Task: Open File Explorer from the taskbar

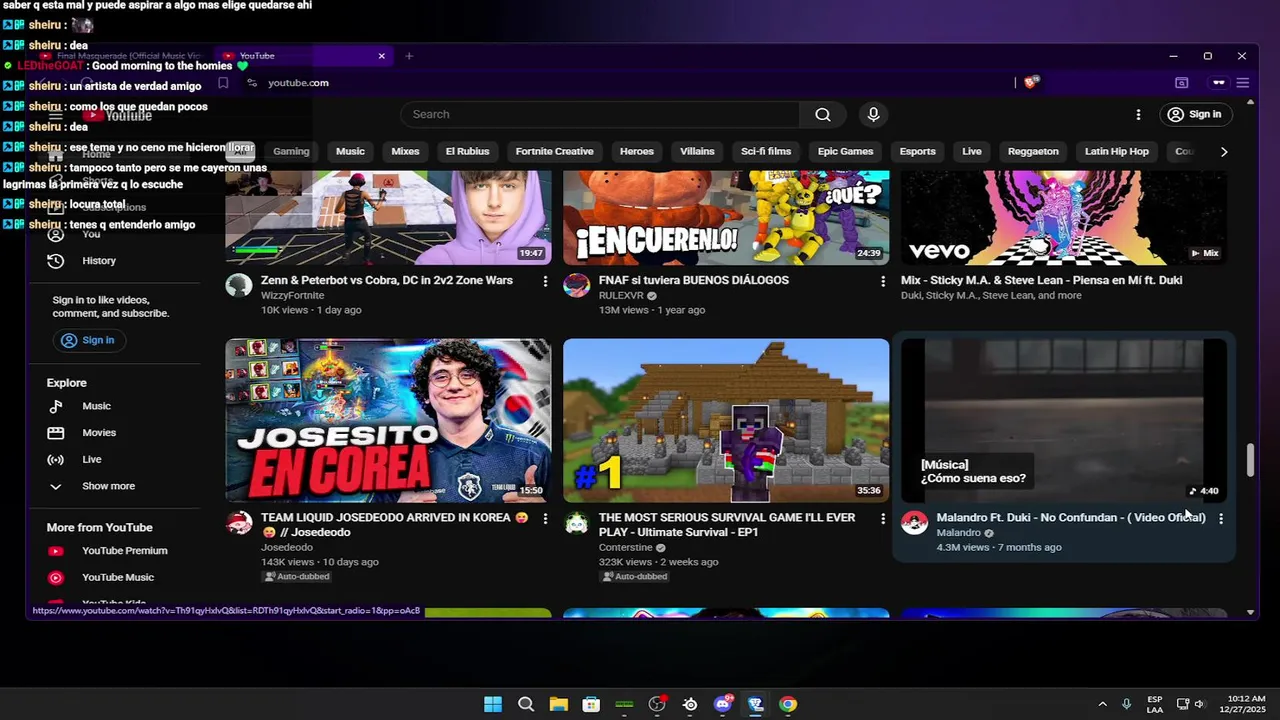Action: (558, 704)
